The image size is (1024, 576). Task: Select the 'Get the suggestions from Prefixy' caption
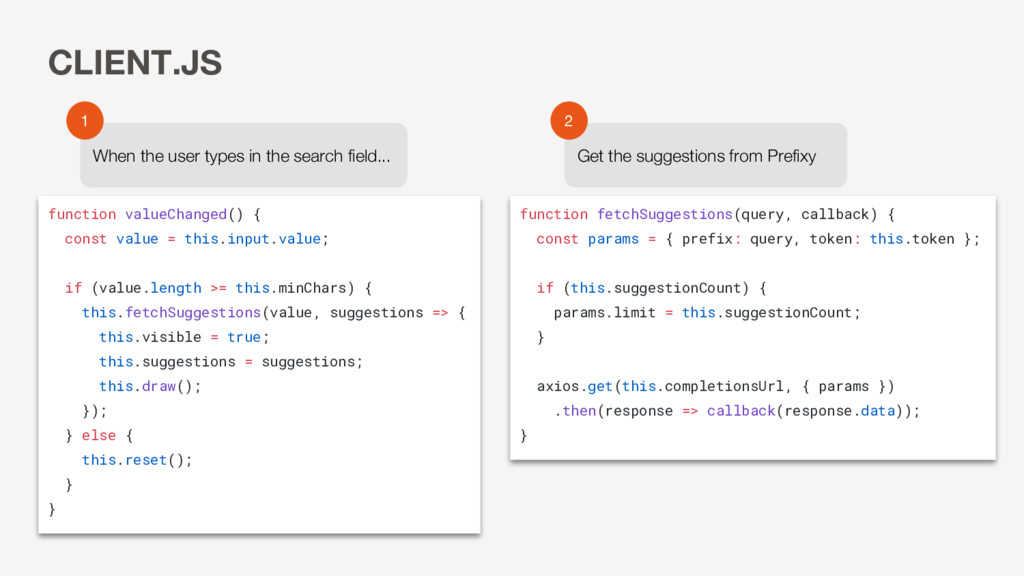[x=696, y=156]
